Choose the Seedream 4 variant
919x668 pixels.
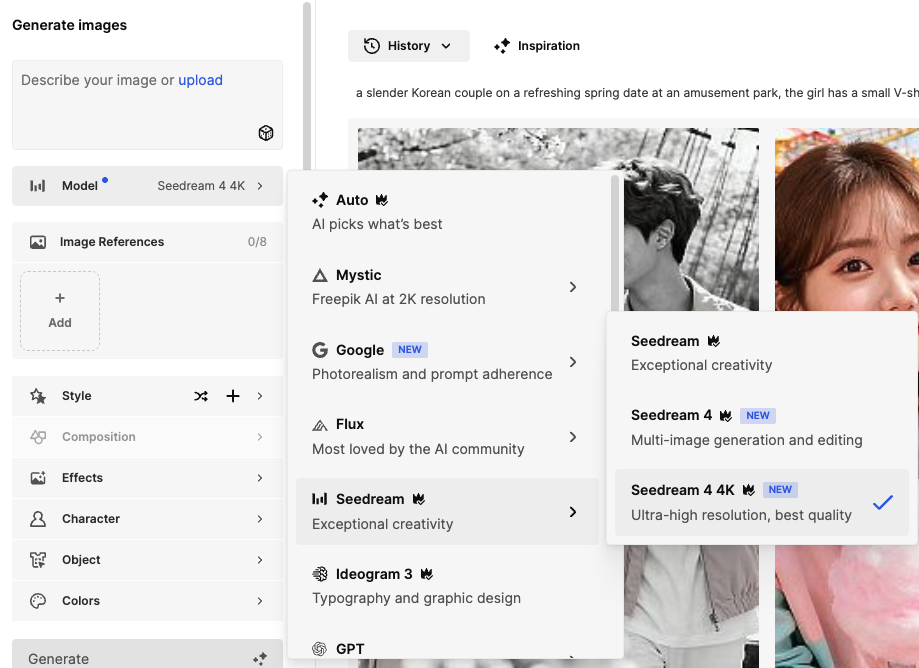pyautogui.click(x=762, y=428)
